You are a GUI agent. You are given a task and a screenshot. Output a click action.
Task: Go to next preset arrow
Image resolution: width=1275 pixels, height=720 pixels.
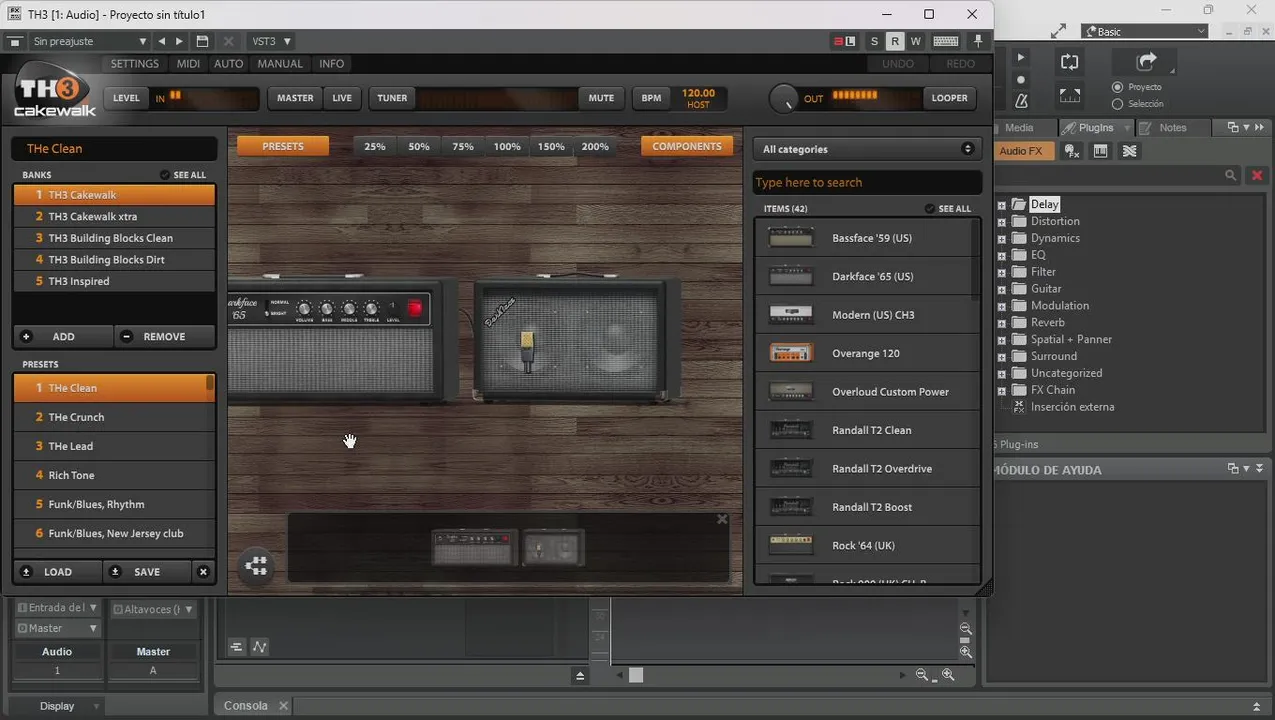tap(179, 42)
